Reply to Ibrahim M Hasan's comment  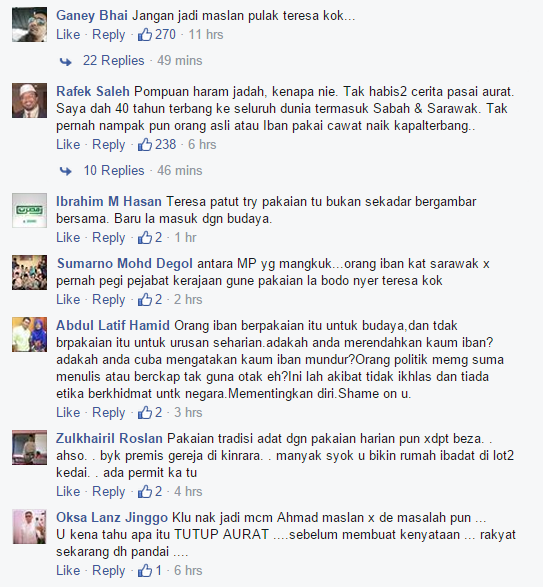tap(109, 238)
